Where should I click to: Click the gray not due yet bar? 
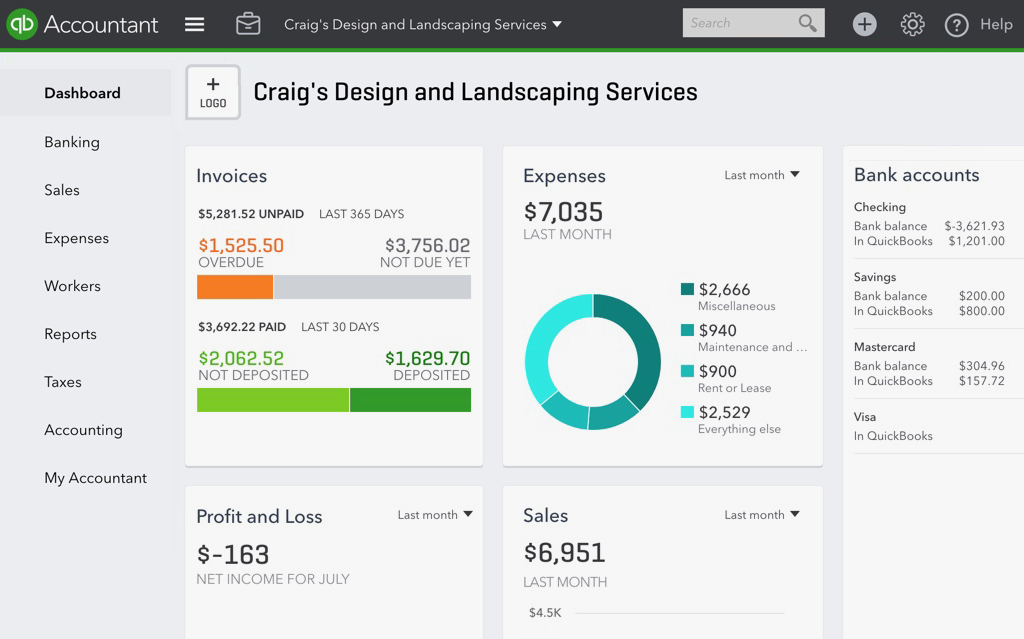[372, 287]
